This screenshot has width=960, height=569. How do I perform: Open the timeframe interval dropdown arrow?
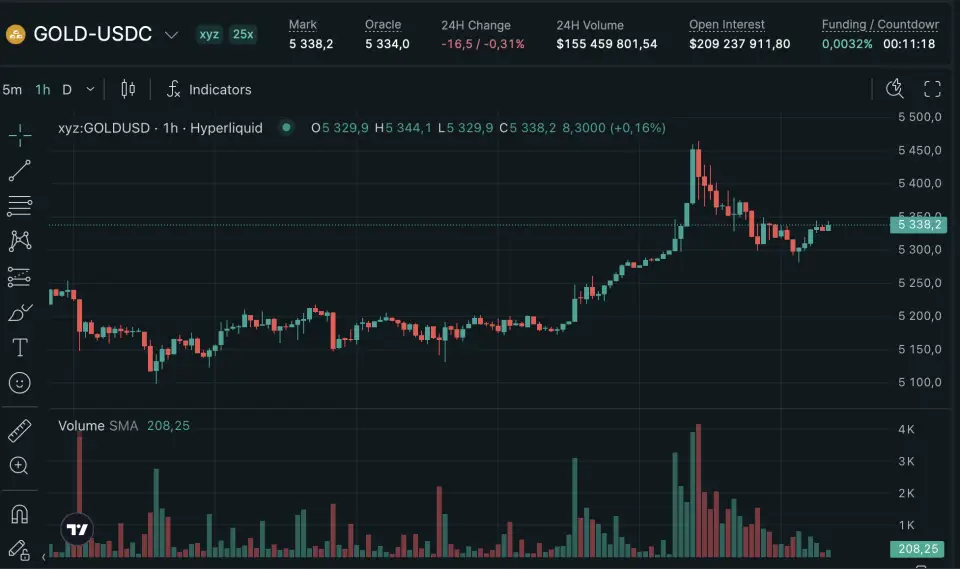91,89
